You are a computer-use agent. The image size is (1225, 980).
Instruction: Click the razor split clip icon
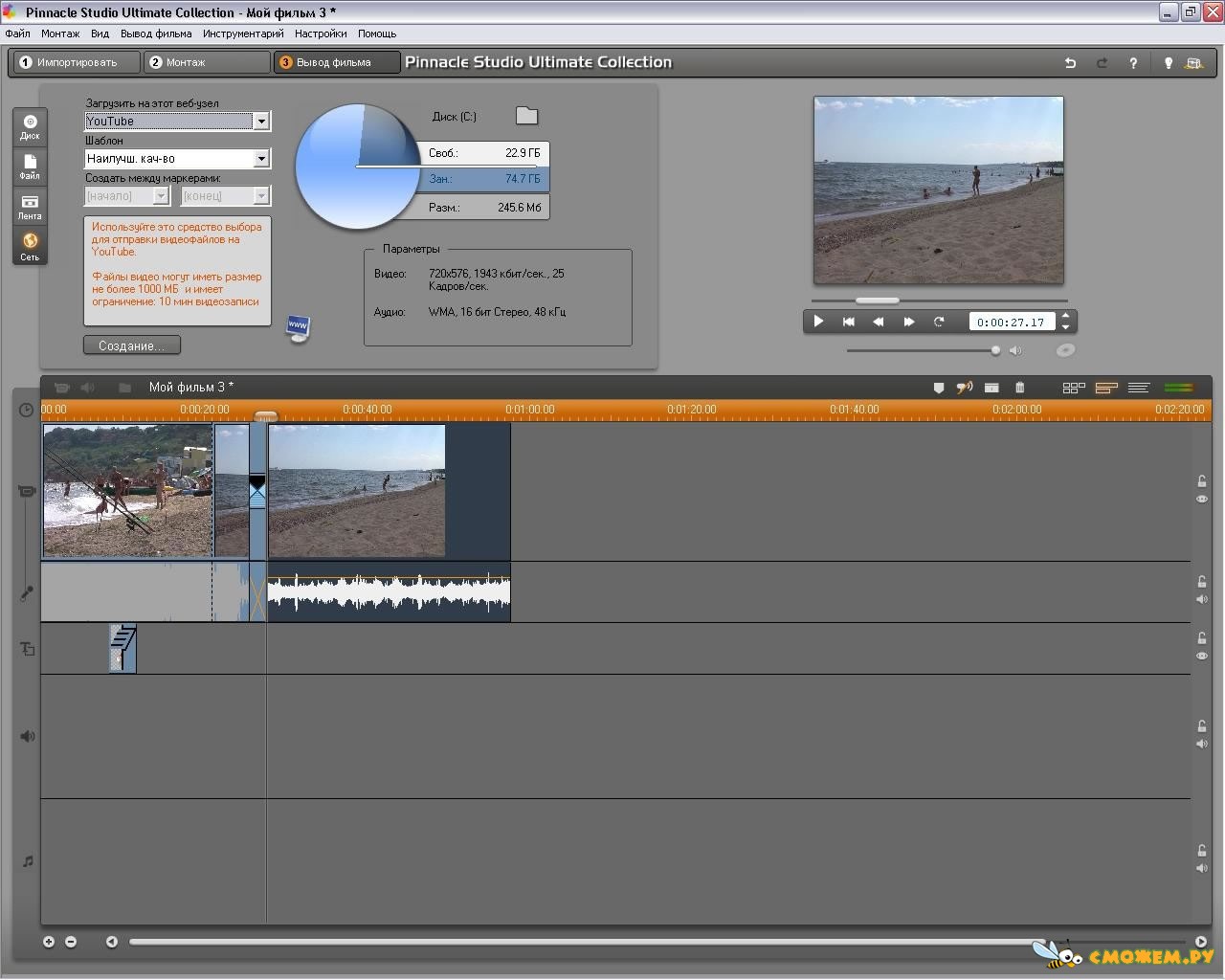click(964, 388)
